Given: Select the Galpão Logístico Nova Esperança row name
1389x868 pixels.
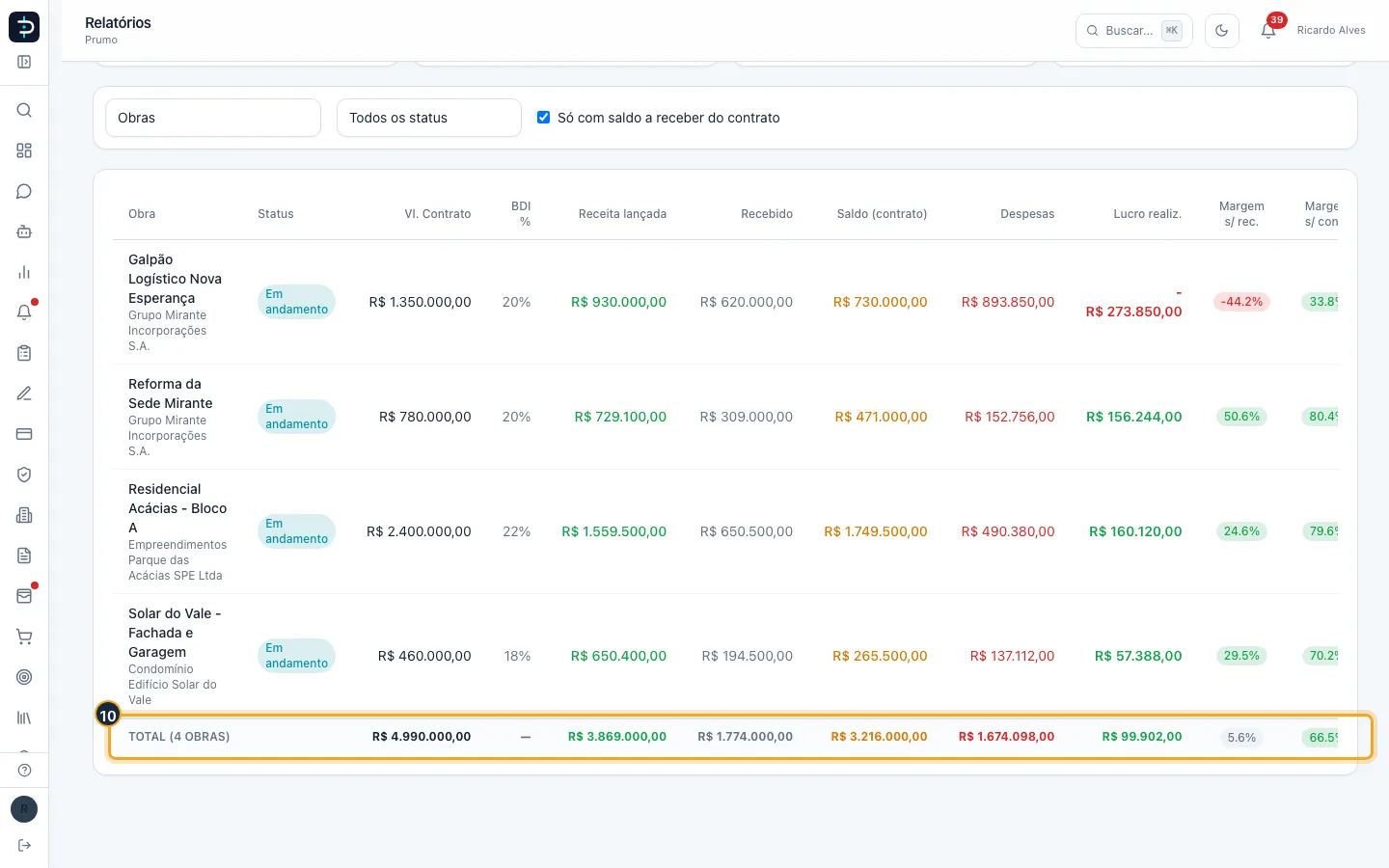Looking at the screenshot, I should (176, 279).
